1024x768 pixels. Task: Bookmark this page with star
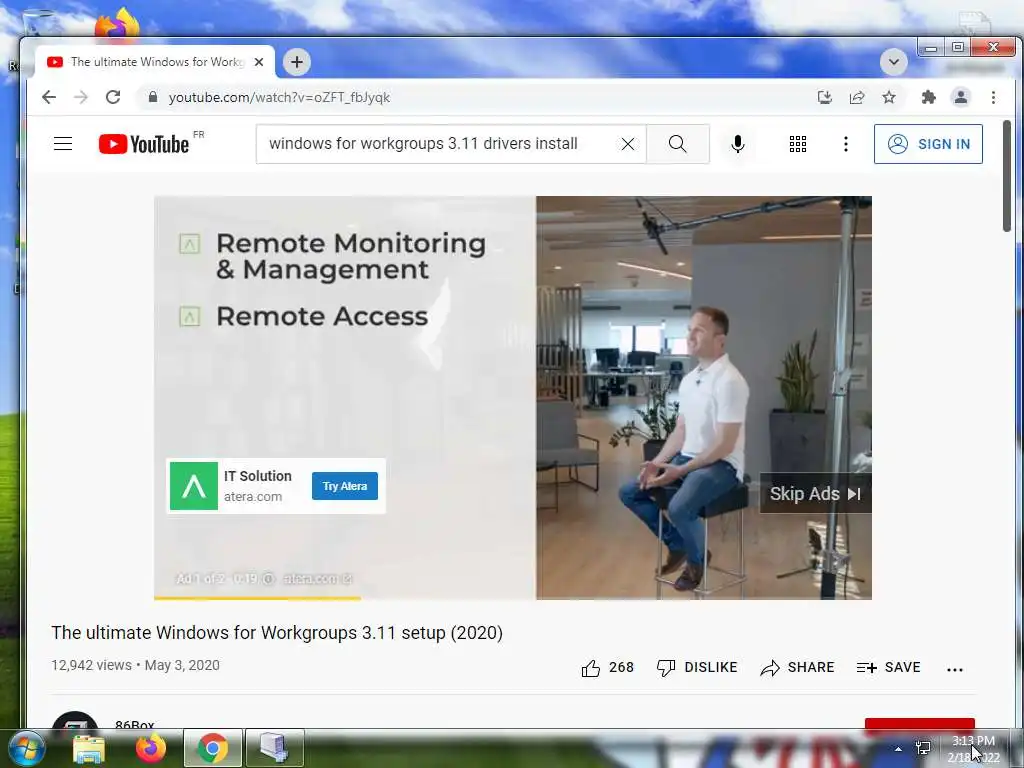pos(889,97)
